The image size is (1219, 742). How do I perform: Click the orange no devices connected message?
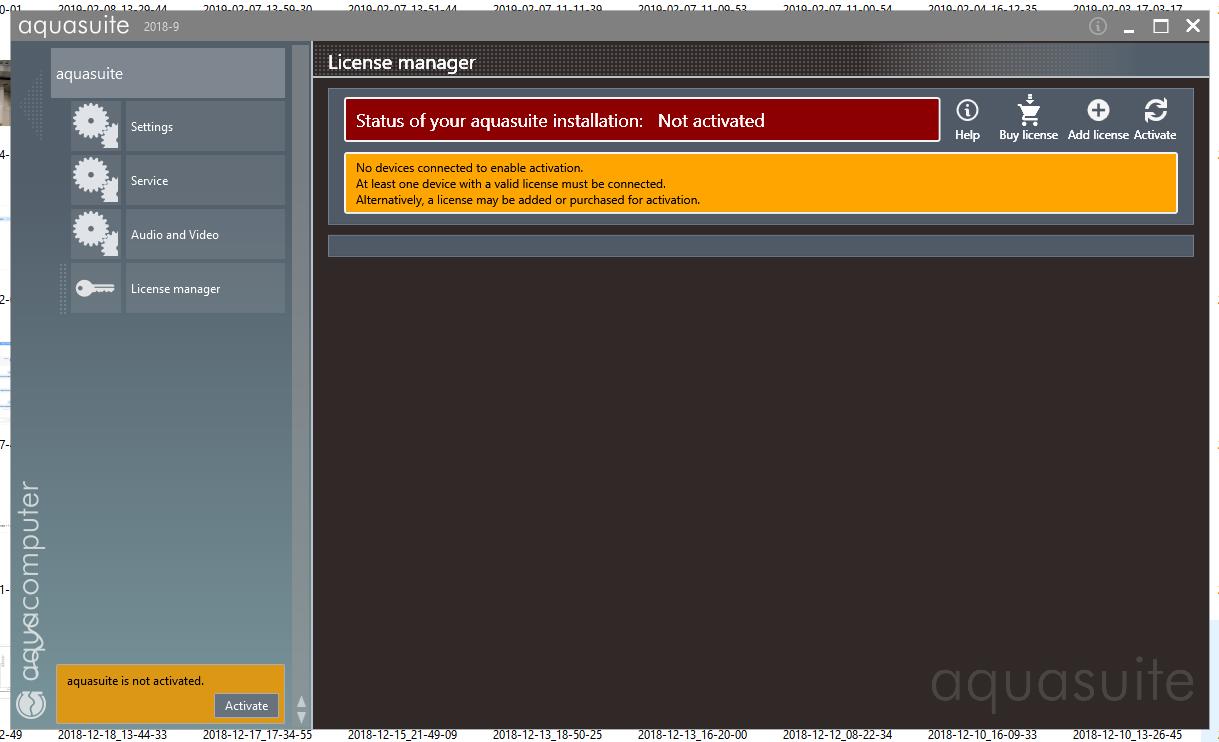tap(761, 183)
